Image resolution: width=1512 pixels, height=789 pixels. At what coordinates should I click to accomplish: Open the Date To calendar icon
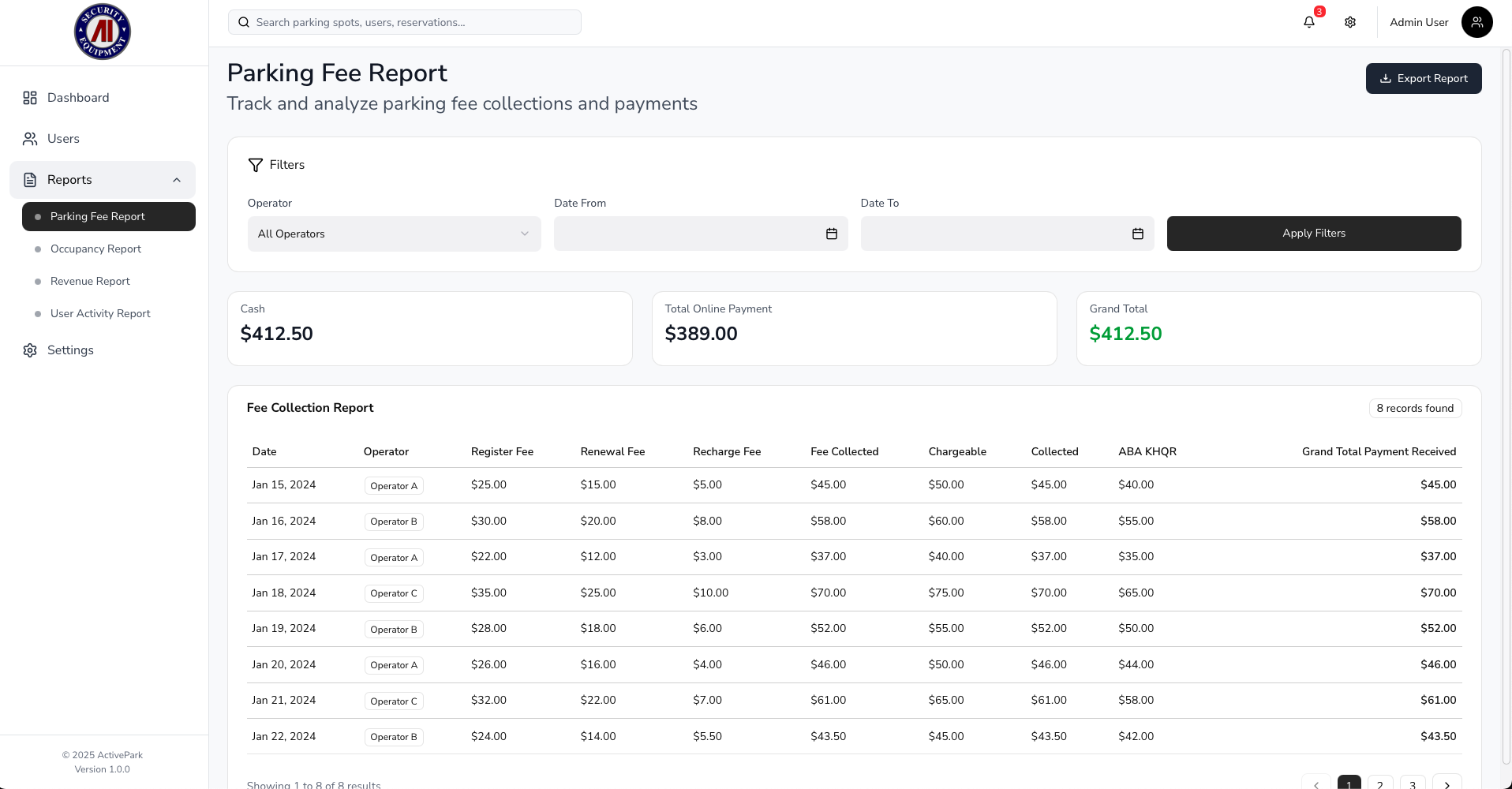pos(1137,234)
